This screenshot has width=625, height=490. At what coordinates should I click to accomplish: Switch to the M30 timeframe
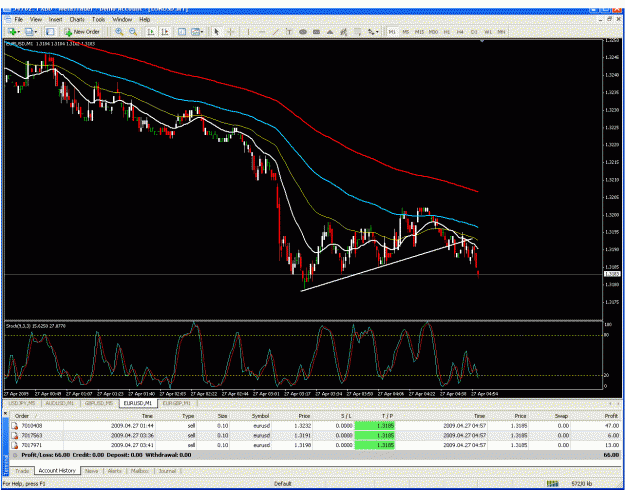point(433,31)
